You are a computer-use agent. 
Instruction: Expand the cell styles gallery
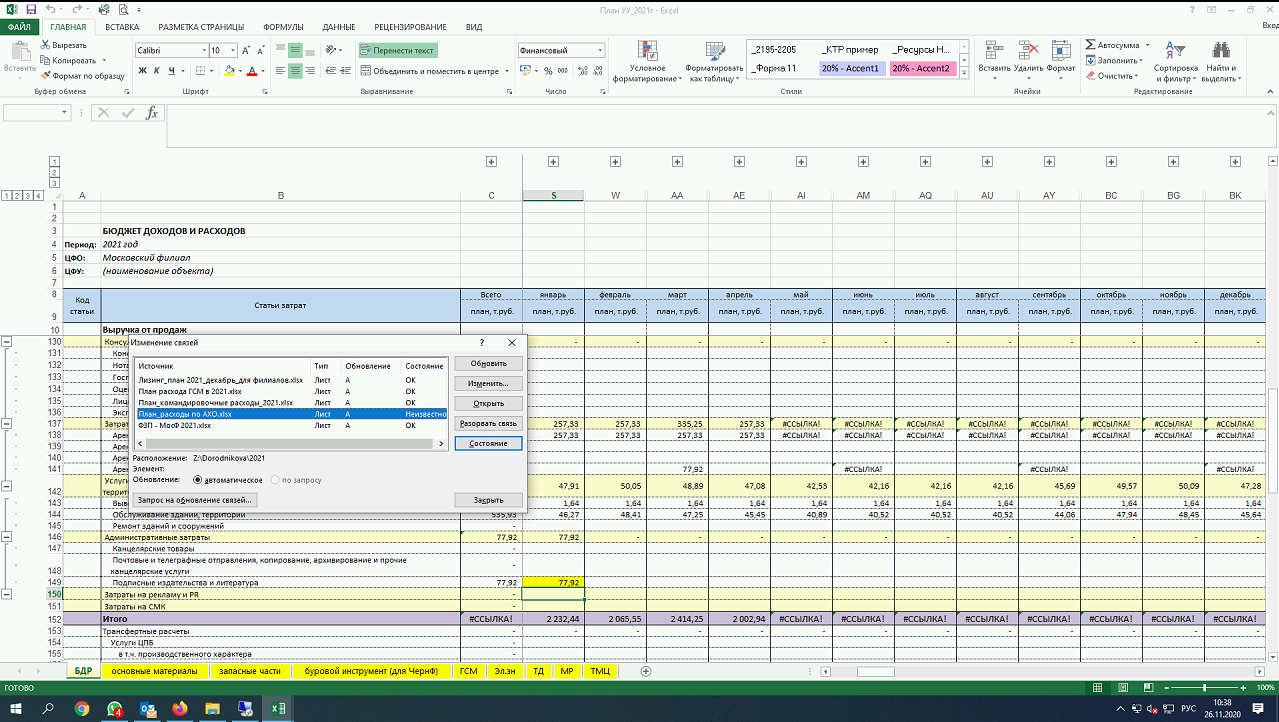pyautogui.click(x=965, y=74)
